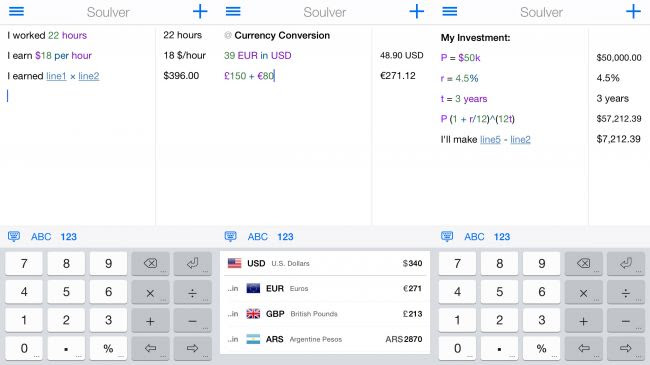Choose GBP British Pounds conversion row
Viewport: 650px width, 365px height.
325,314
